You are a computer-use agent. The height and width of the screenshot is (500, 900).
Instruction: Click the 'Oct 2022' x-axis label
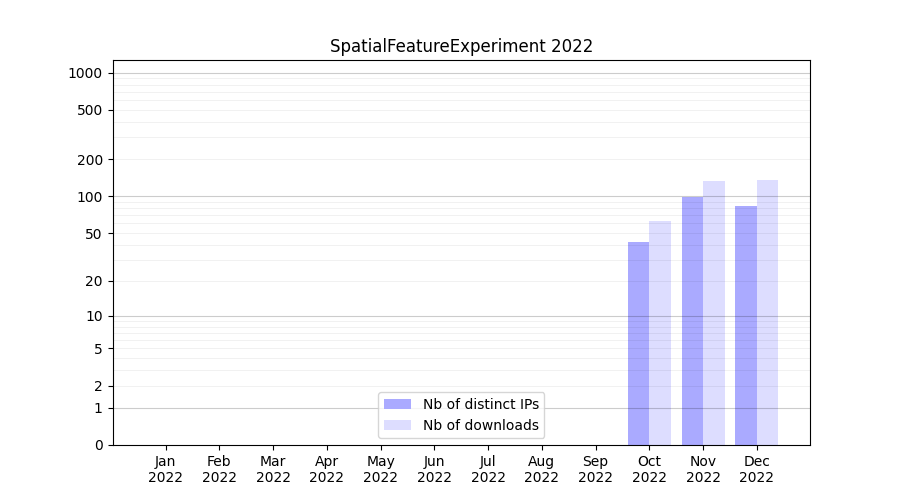(x=649, y=469)
